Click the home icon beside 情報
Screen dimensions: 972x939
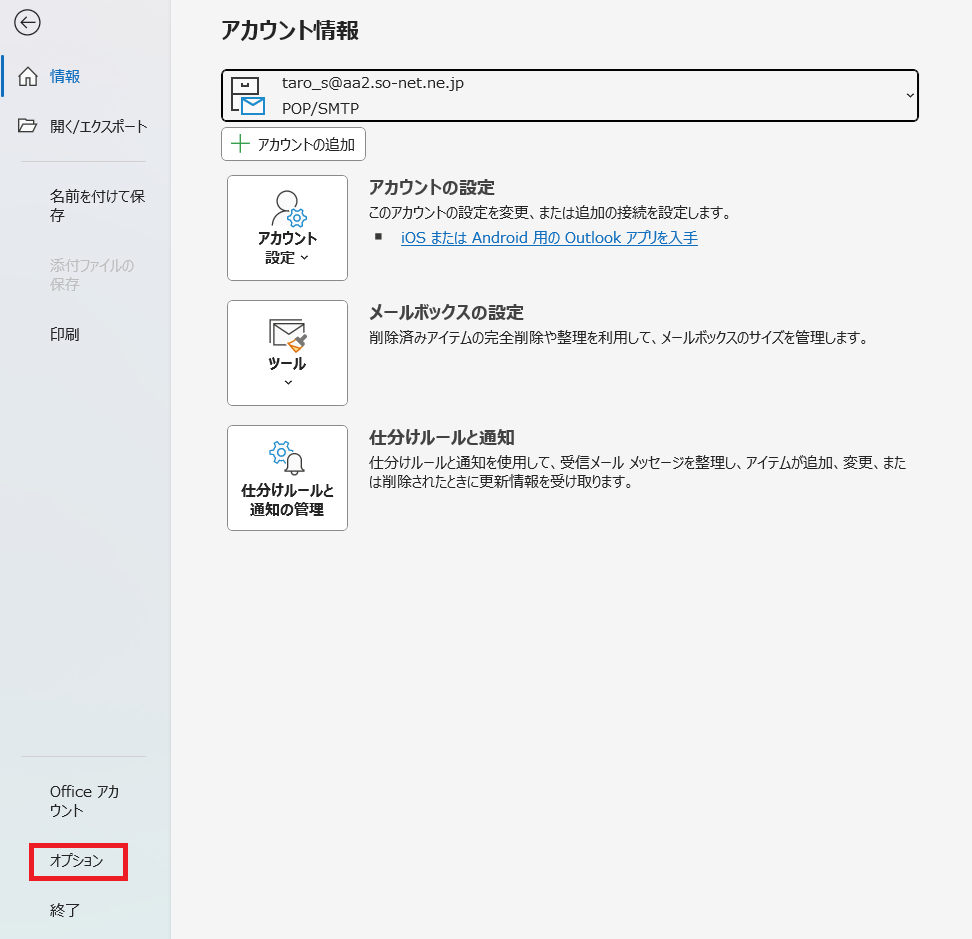click(x=28, y=77)
